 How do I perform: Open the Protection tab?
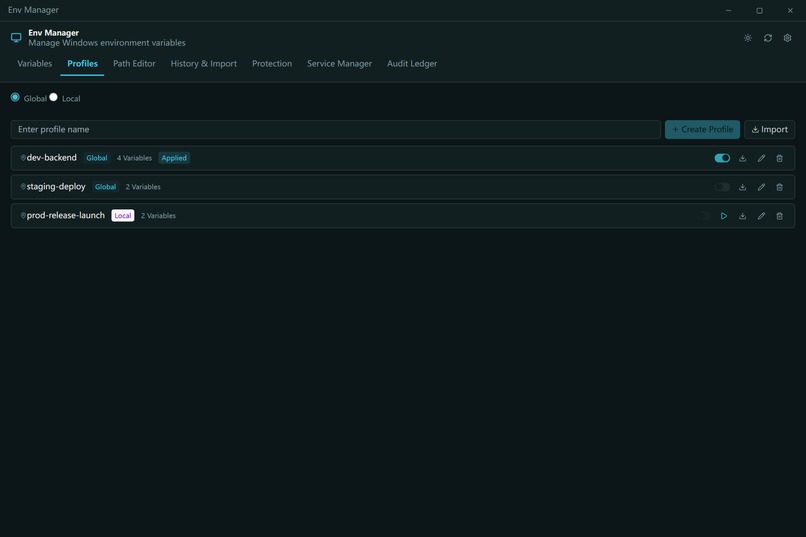tap(272, 64)
